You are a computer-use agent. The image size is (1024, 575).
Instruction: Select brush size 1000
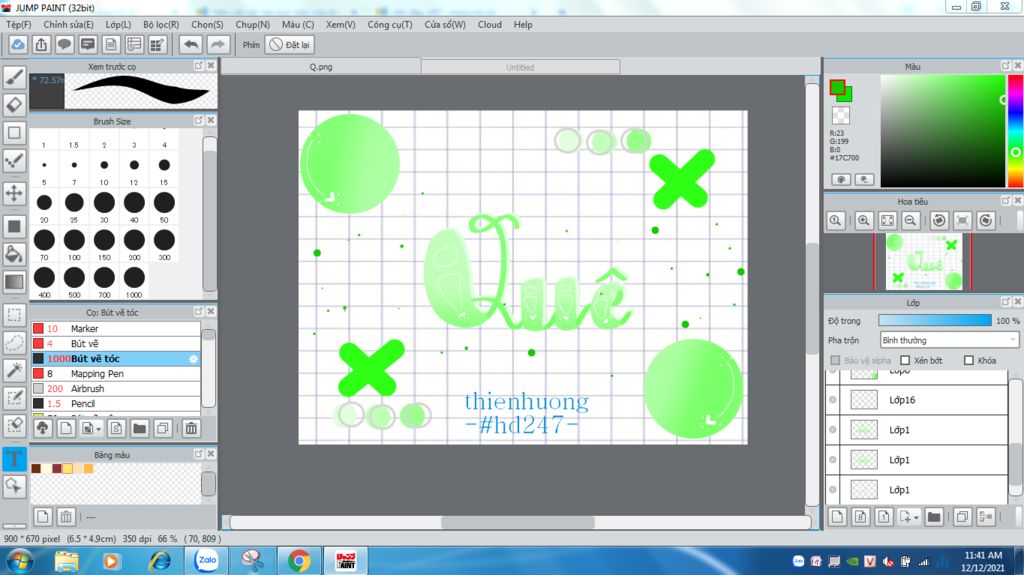(134, 281)
